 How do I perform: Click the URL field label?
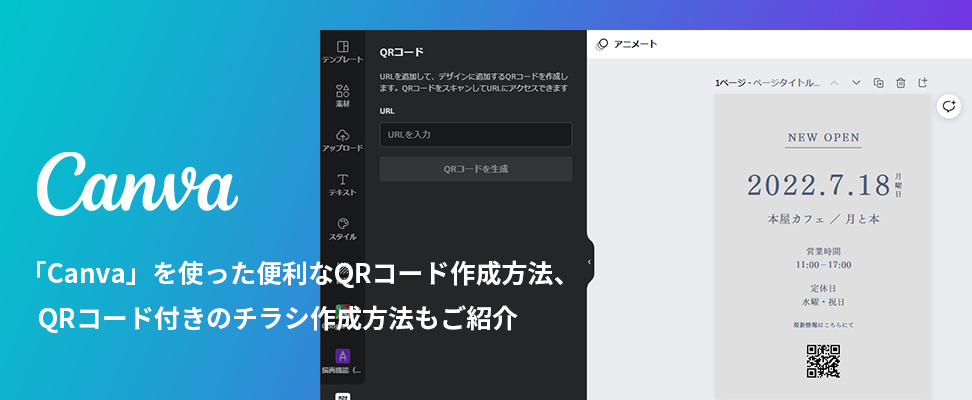(x=387, y=112)
